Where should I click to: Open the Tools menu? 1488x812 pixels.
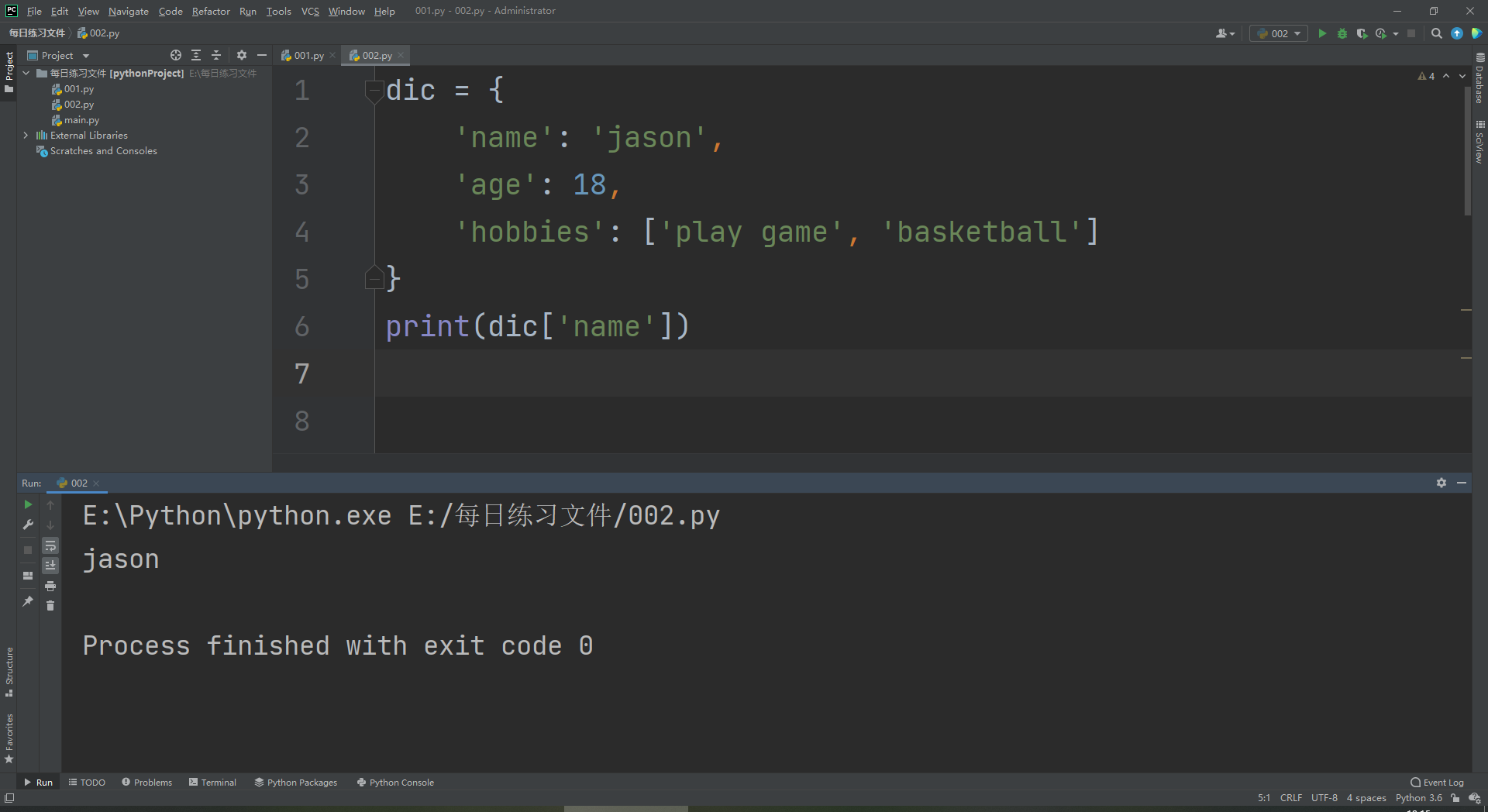pos(278,11)
